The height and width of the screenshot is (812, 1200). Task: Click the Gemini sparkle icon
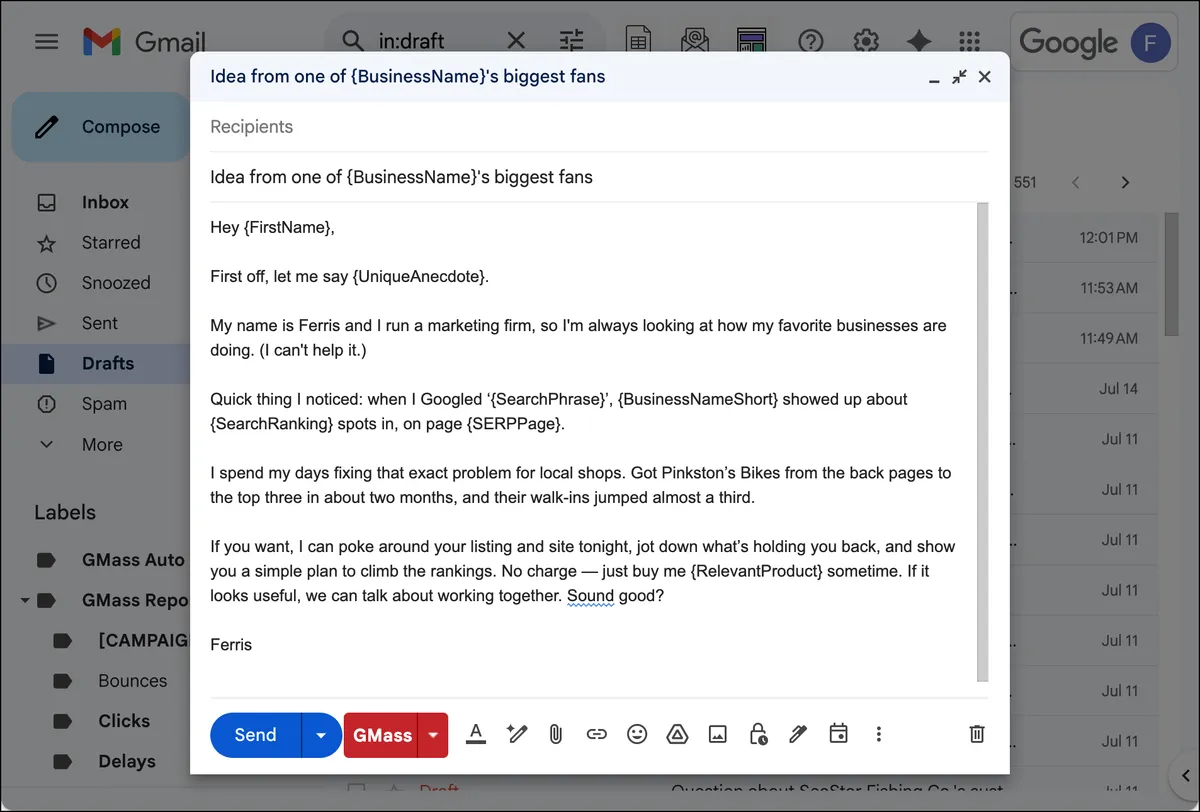click(x=918, y=41)
